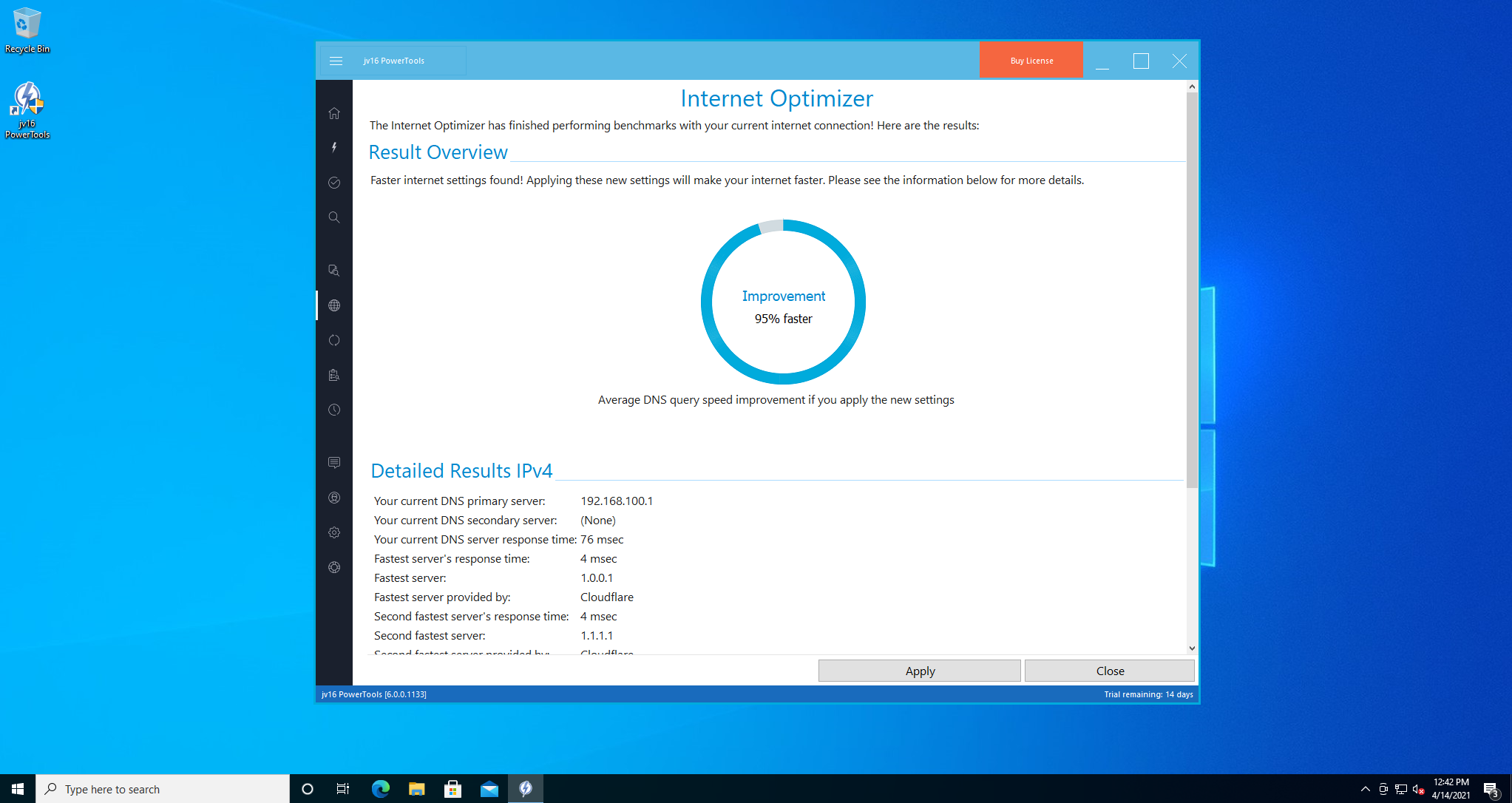Show hidden system tray icons

tap(1365, 789)
